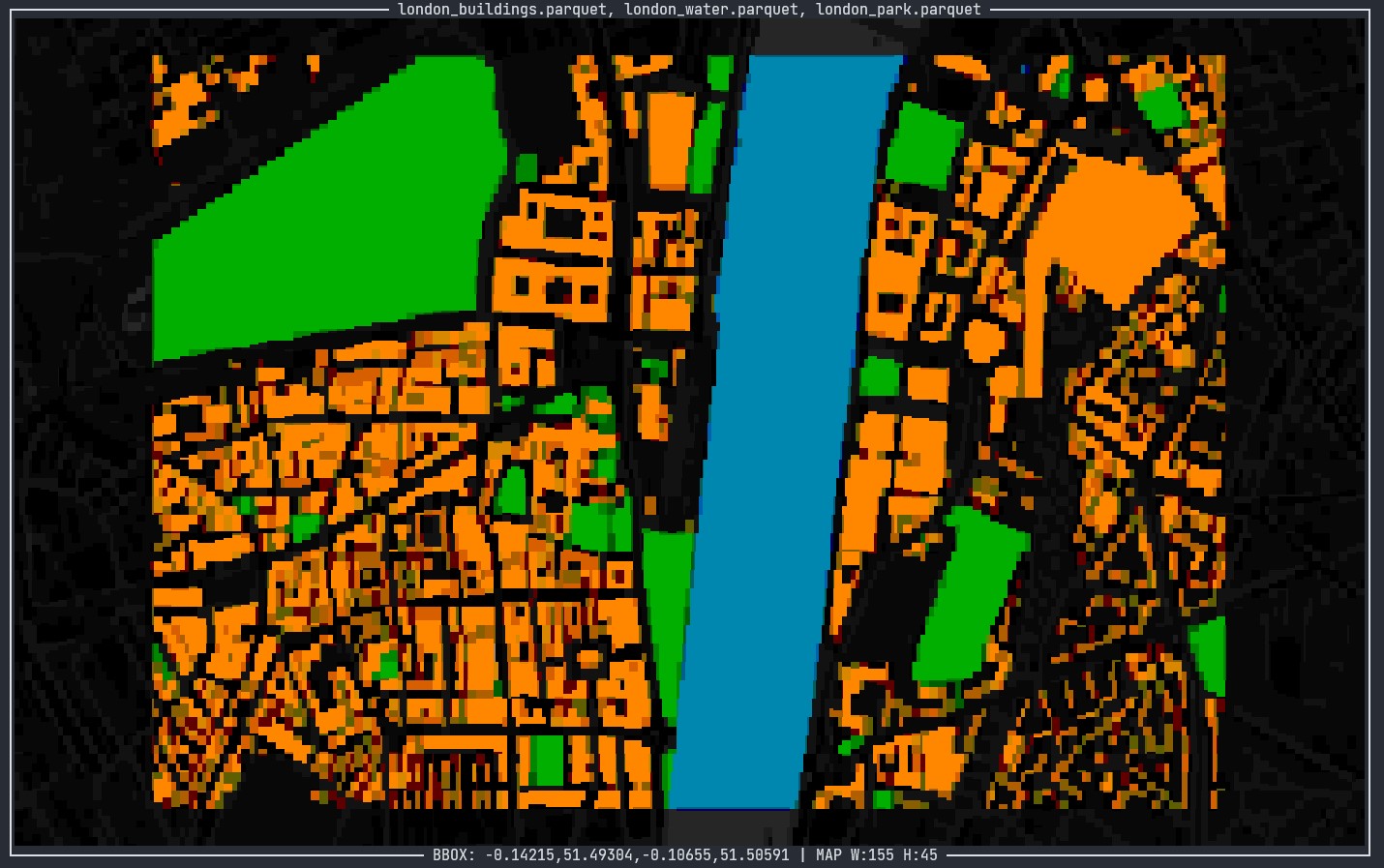Click london_park.parquet file name in title

click(x=897, y=10)
